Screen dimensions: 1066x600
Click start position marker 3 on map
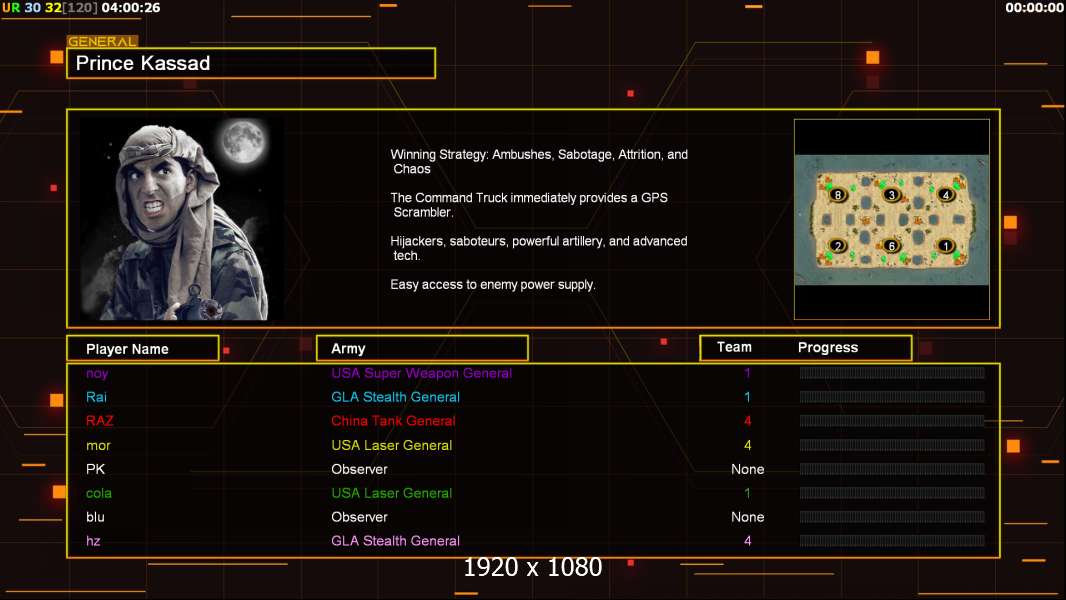click(x=891, y=194)
